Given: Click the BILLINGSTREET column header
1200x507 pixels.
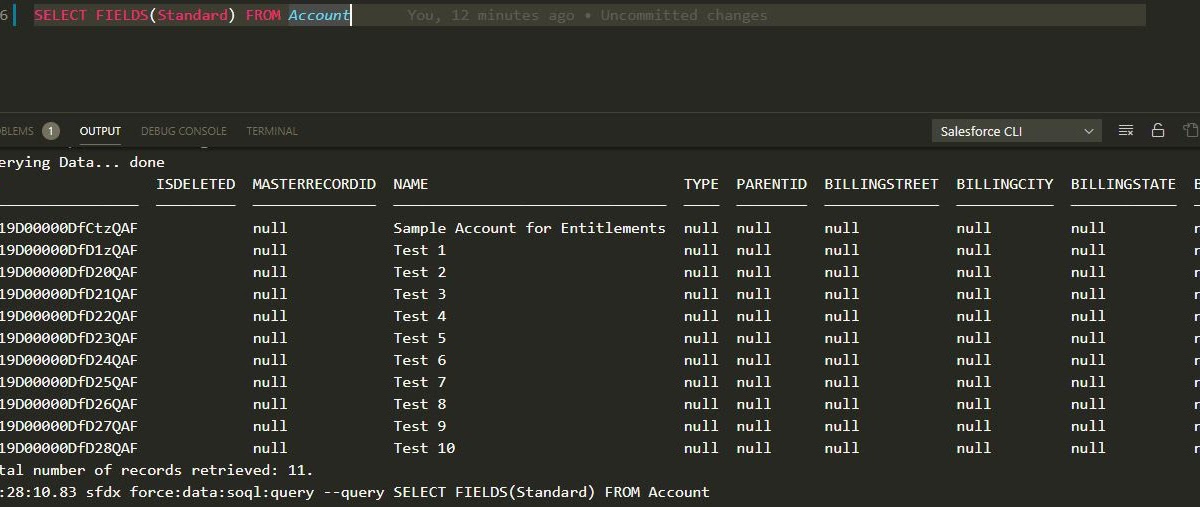Looking at the screenshot, I should point(881,184).
